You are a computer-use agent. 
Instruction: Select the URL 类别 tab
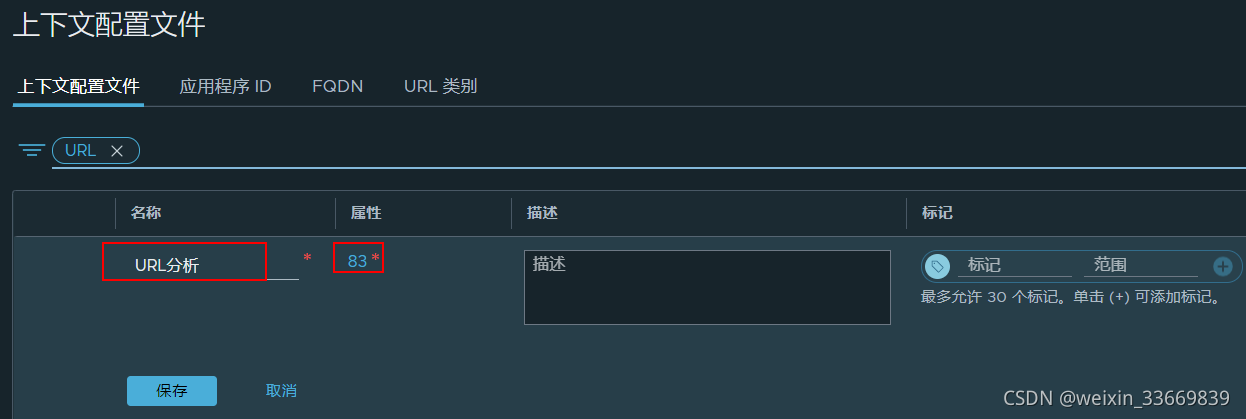[x=440, y=86]
